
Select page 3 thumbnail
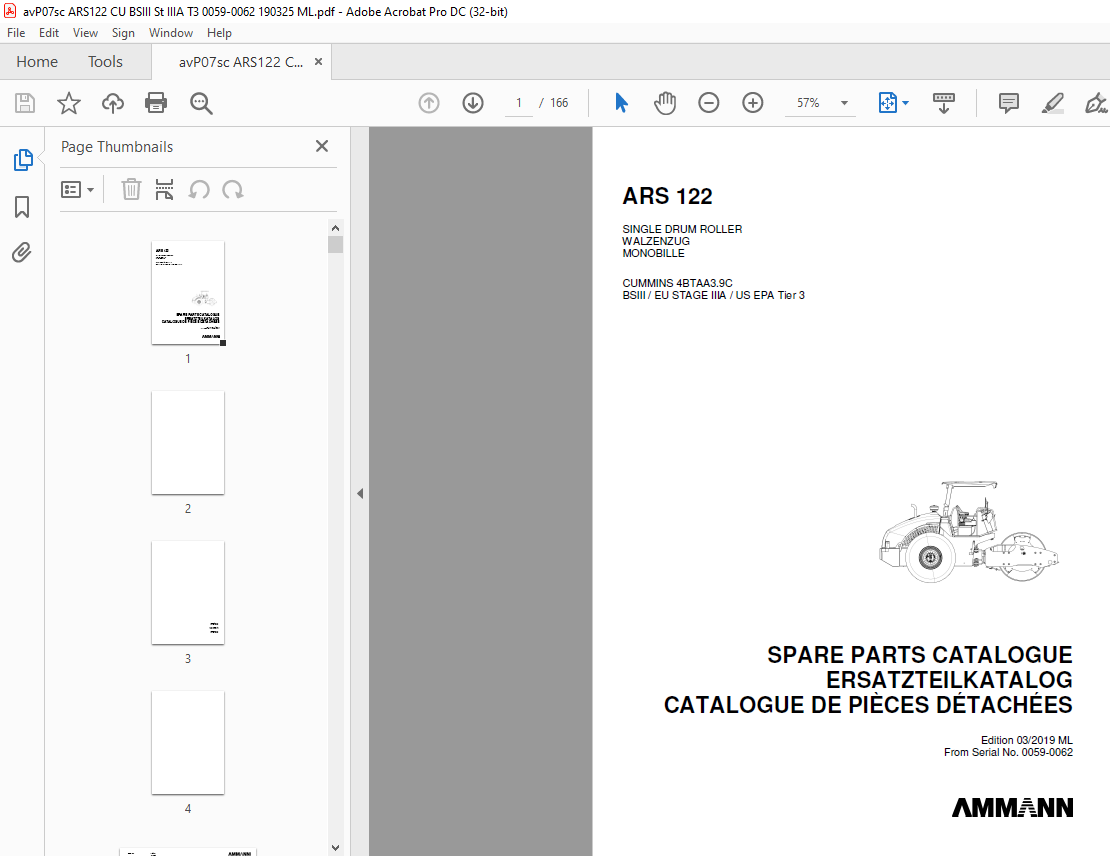pos(188,593)
